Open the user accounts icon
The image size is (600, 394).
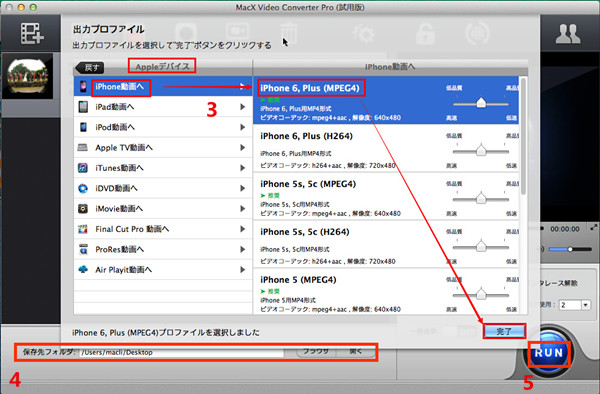point(568,34)
